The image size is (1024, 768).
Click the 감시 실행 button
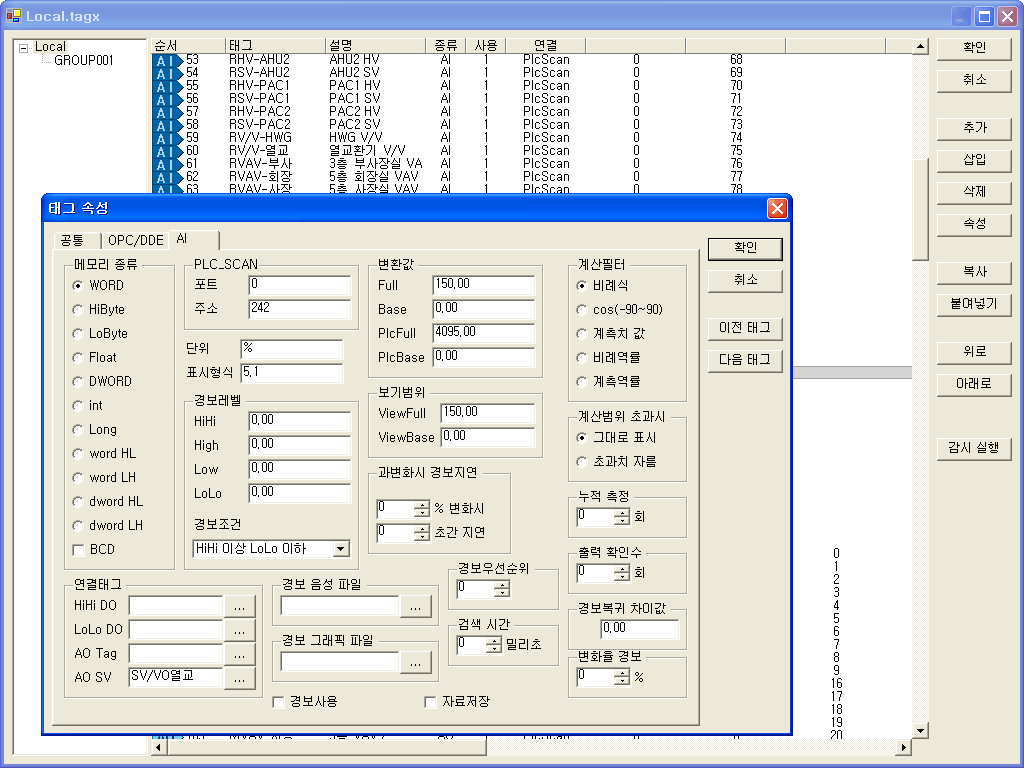click(974, 448)
